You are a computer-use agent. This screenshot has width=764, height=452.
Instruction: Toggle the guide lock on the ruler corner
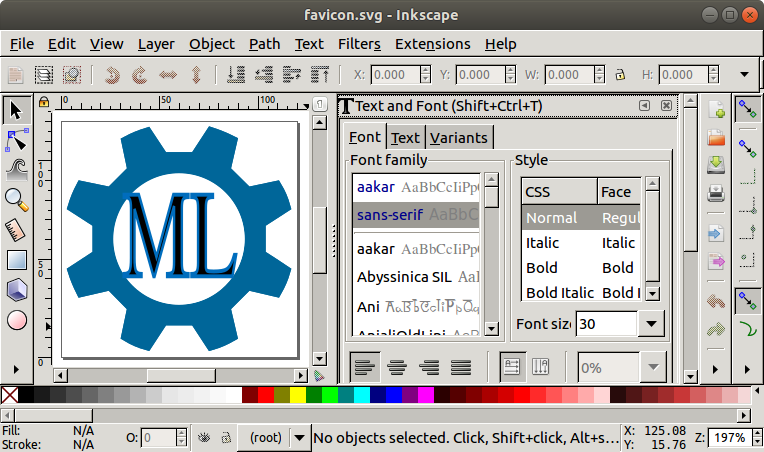click(44, 102)
